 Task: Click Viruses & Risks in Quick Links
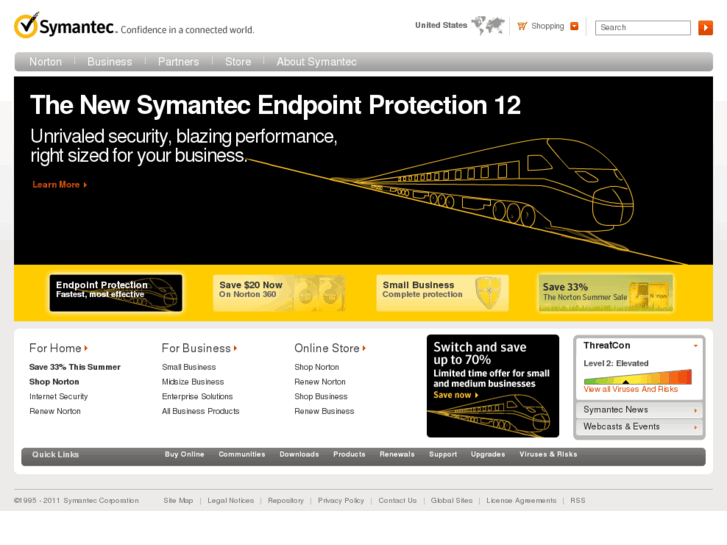tap(548, 454)
